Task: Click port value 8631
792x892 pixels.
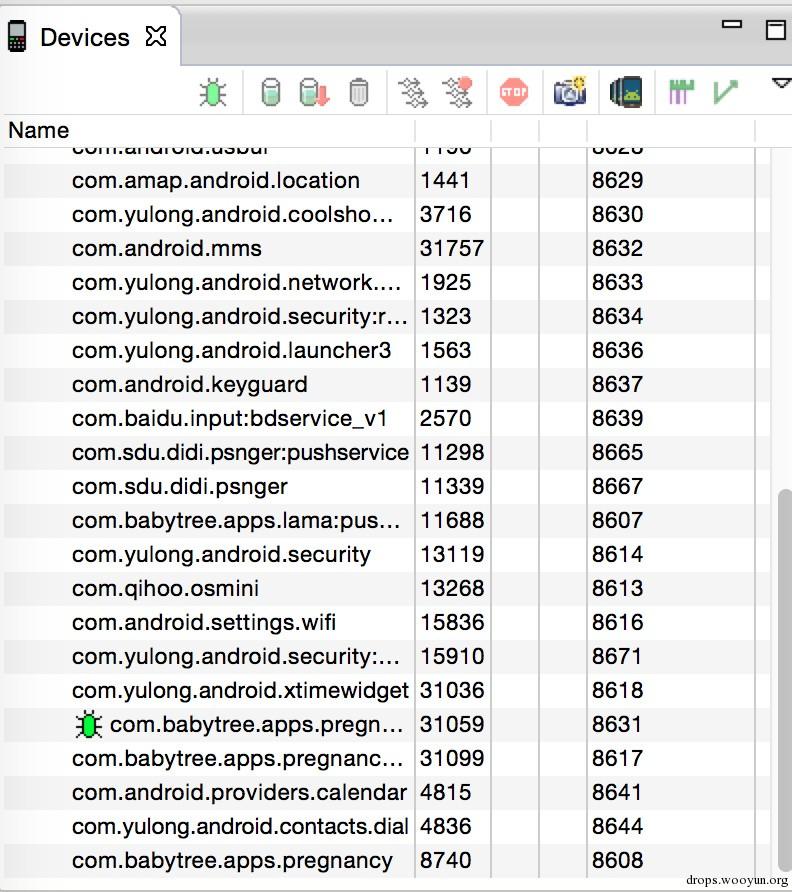Action: pos(617,725)
